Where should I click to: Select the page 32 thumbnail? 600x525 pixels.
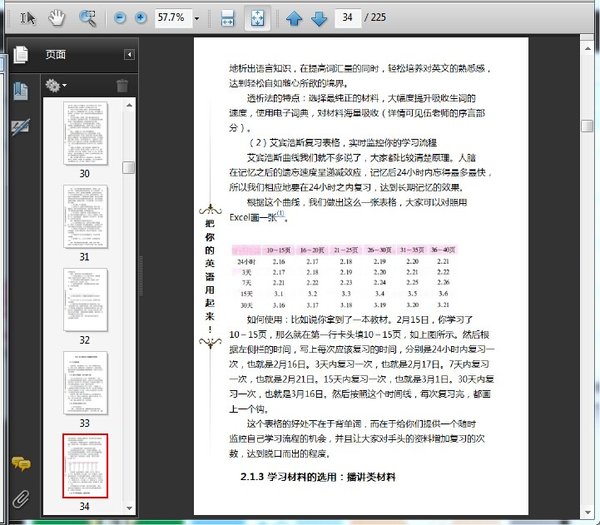click(x=84, y=298)
